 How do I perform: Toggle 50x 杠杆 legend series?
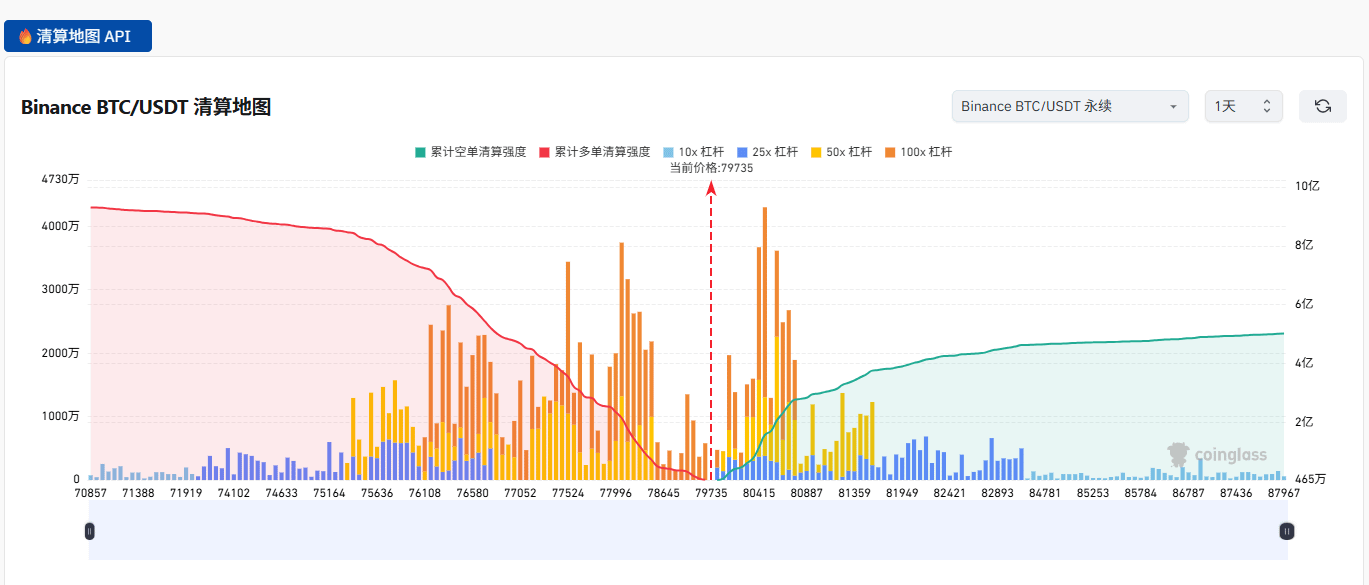[x=841, y=152]
